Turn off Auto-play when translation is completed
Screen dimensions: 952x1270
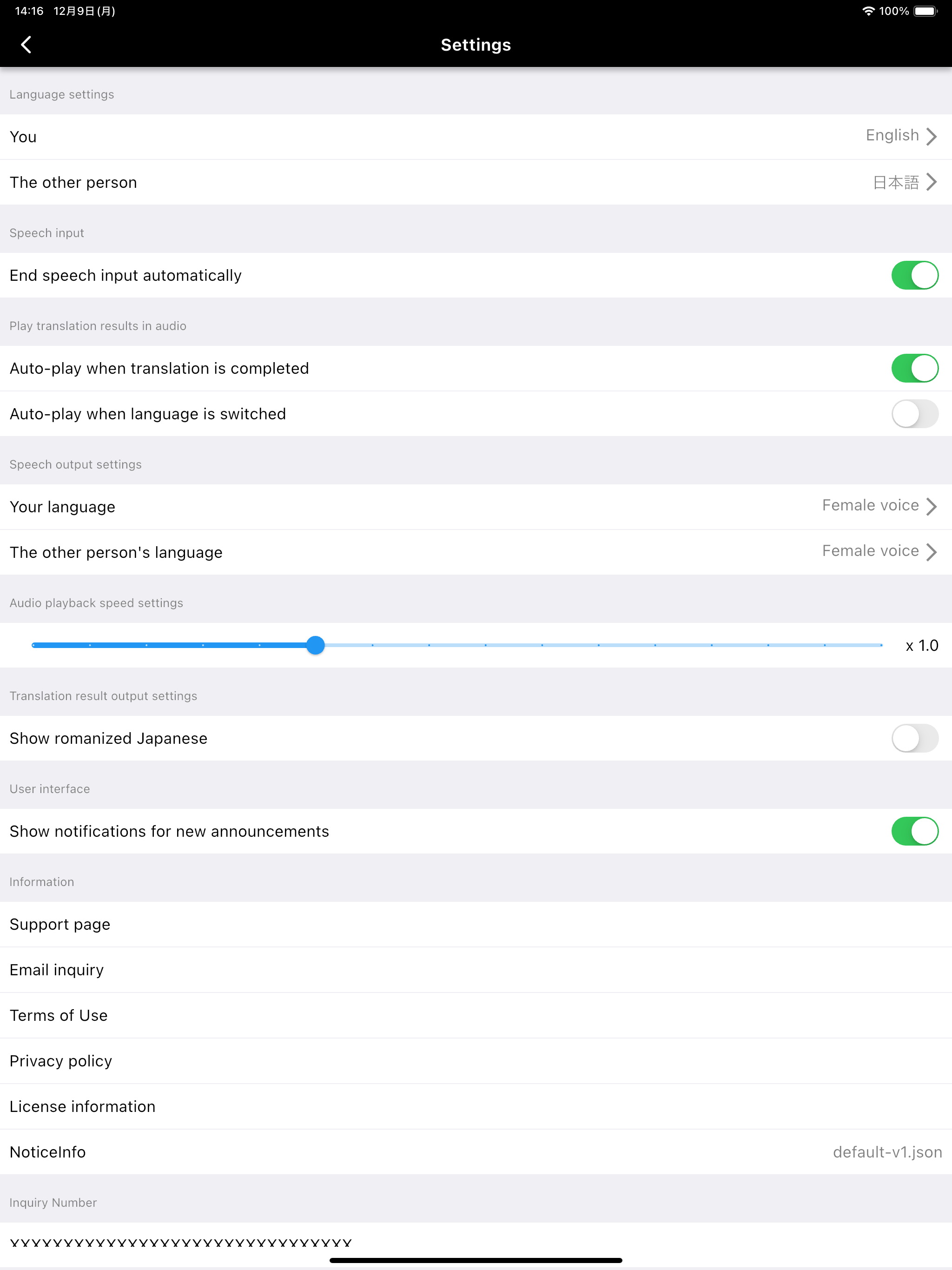(915, 368)
